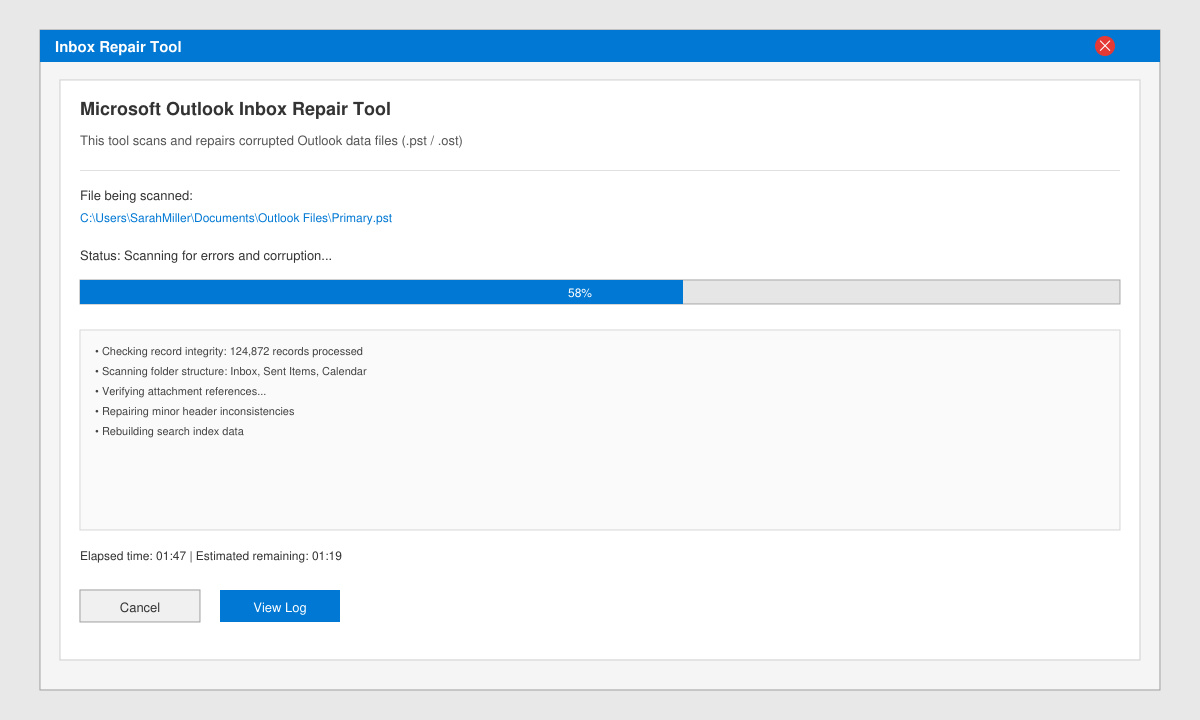
Task: Click the 'Elapsed time: 01:47' text
Action: pos(133,556)
